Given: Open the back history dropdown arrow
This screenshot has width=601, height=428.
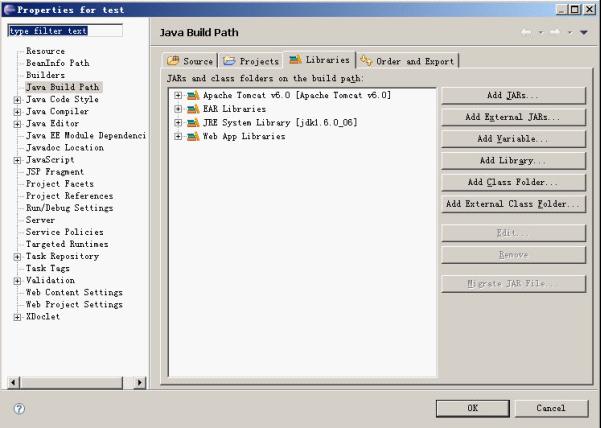Looking at the screenshot, I should (x=540, y=33).
